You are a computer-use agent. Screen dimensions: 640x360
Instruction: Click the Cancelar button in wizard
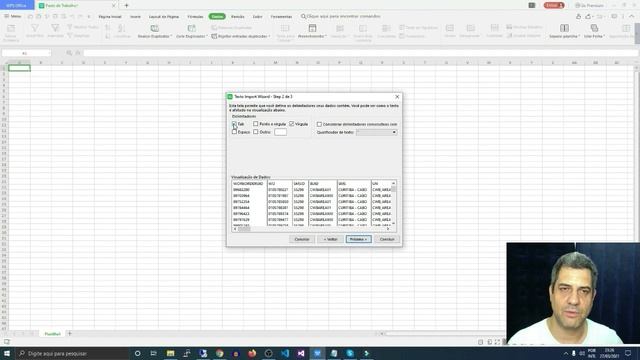coord(302,239)
